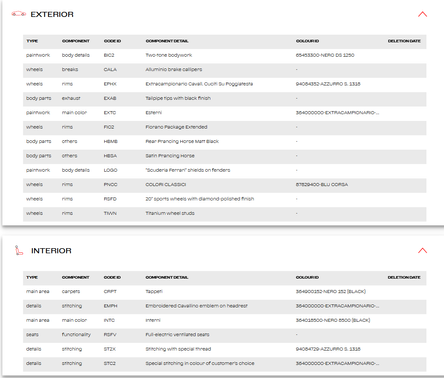Click 'COLORI CLASSICI' detail cell
444x378 pixels.
click(x=166, y=184)
